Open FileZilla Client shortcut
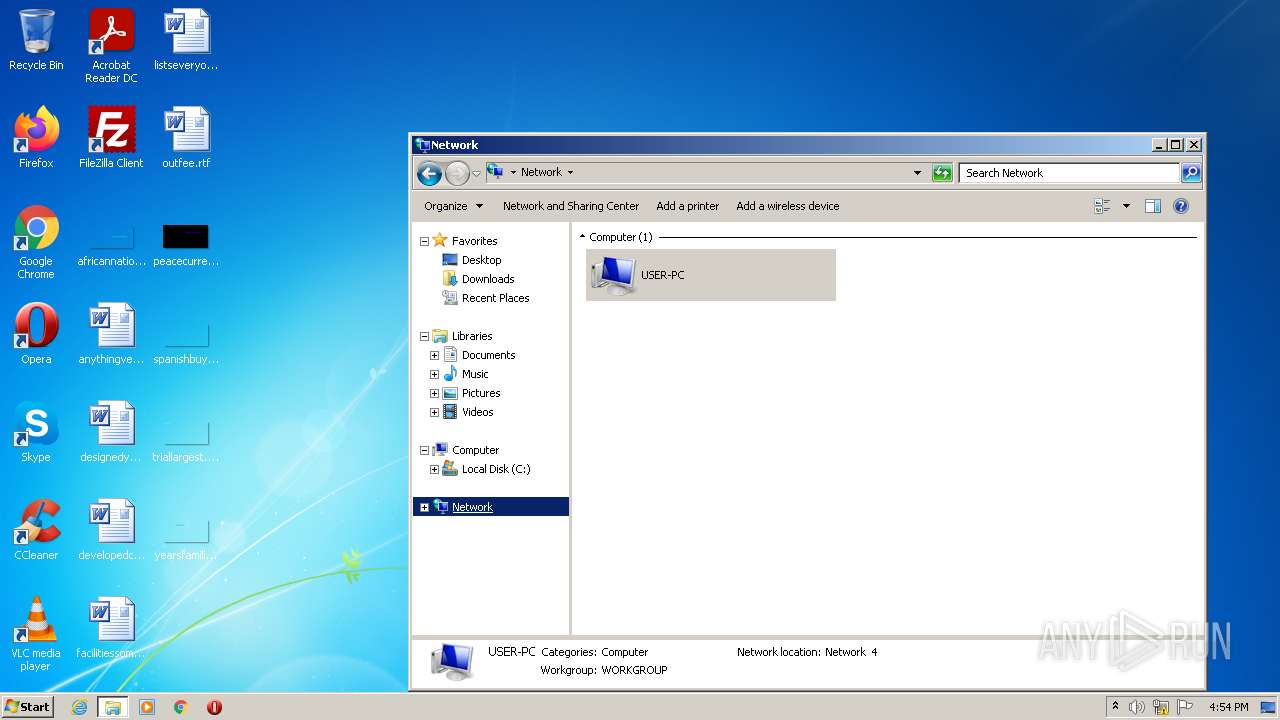 (111, 138)
